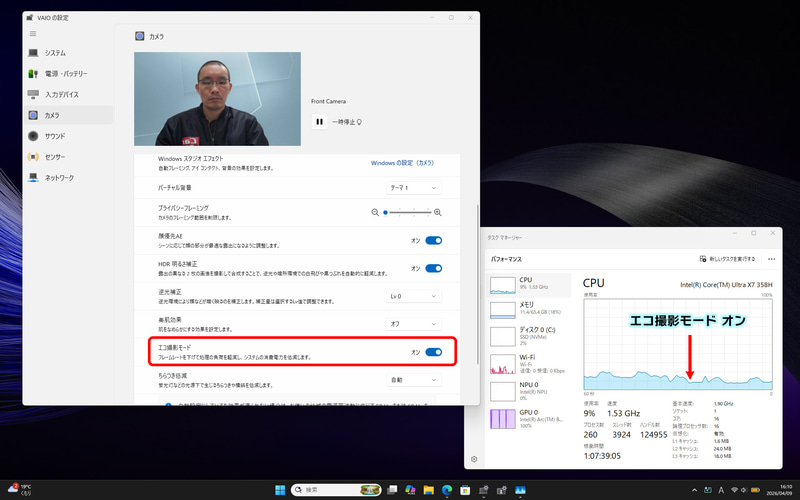Open the three-dot menu in Task Manager
The width and height of the screenshot is (800, 500).
[771, 259]
